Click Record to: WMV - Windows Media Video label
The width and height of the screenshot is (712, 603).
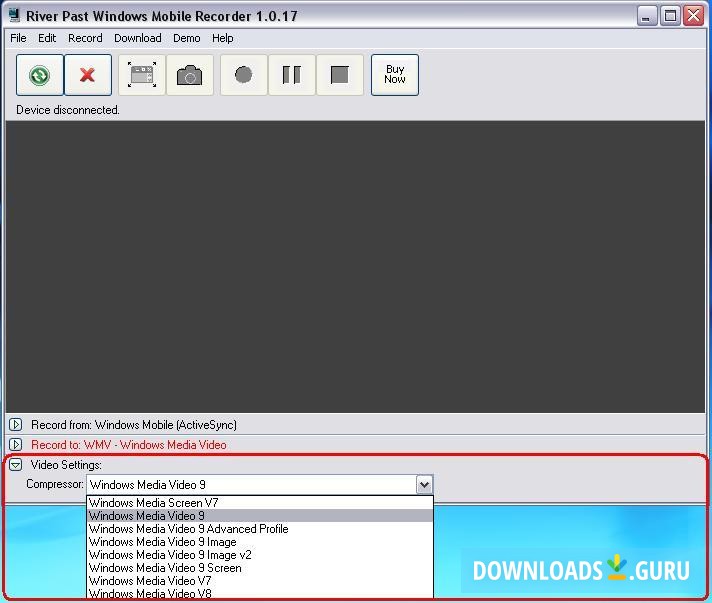click(129, 445)
